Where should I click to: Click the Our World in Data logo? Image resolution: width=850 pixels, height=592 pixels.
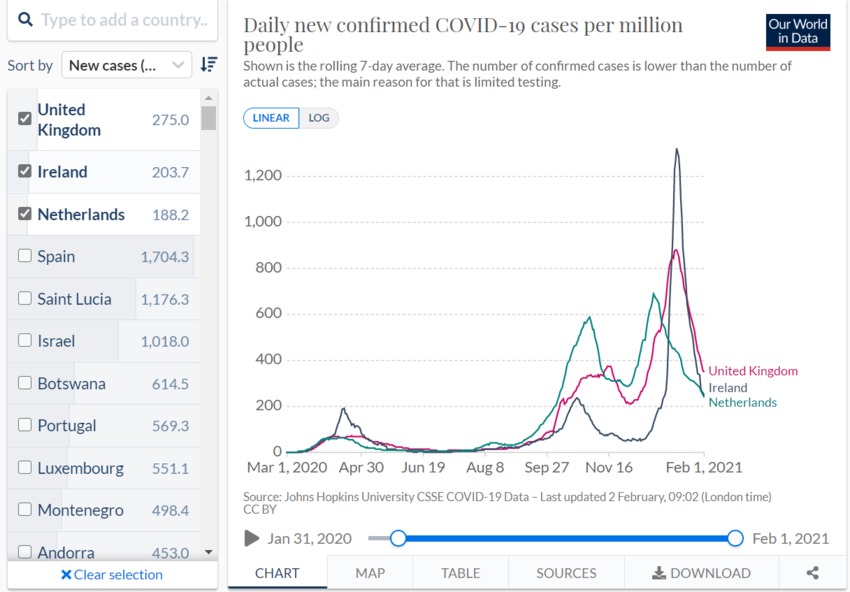[x=797, y=32]
